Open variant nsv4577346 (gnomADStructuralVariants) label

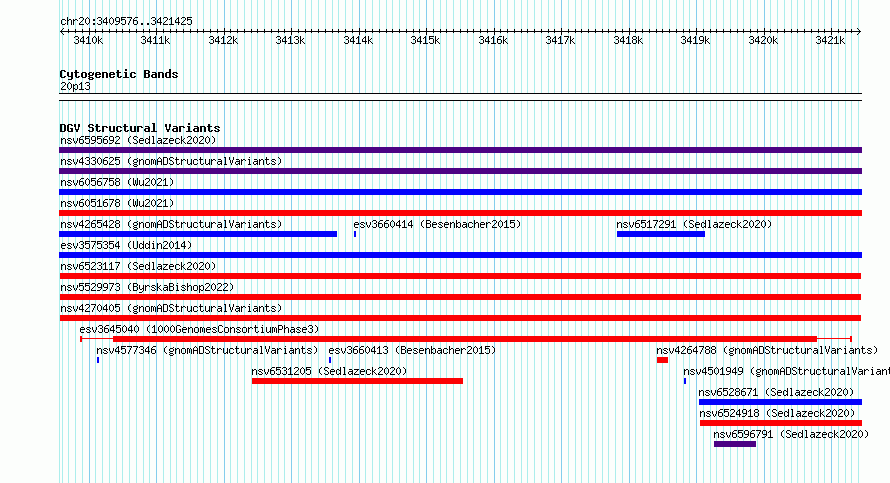point(207,350)
